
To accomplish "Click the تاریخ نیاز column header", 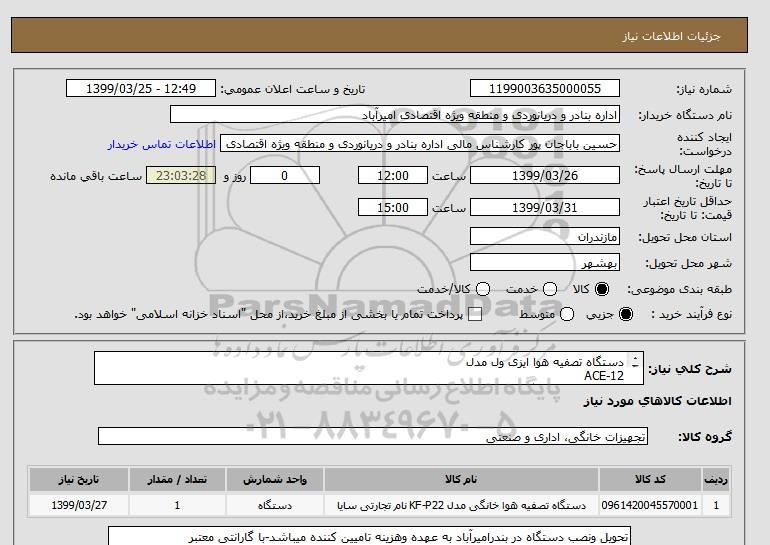I will pos(79,480).
